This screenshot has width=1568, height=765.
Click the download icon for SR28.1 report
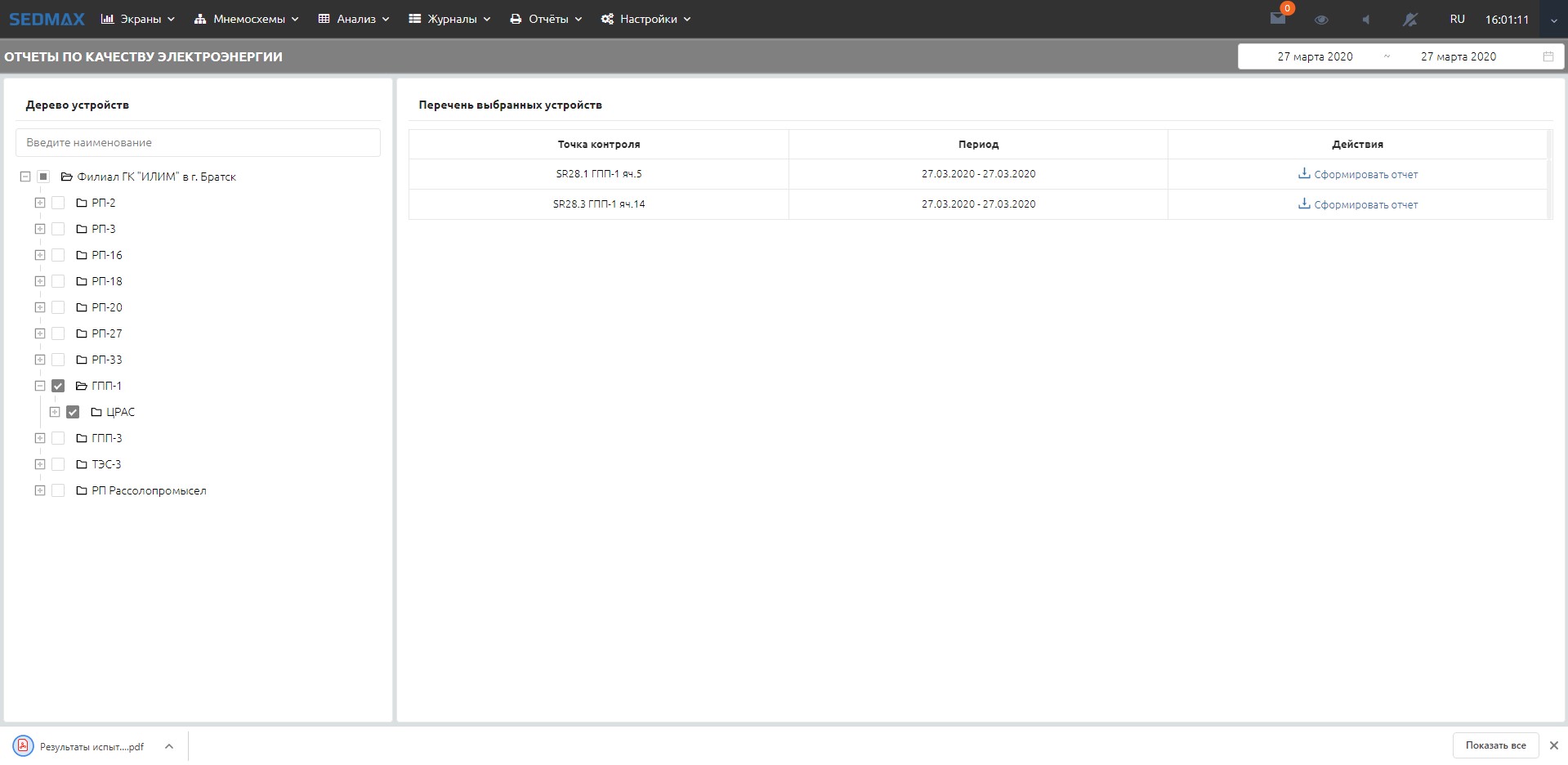(1304, 173)
